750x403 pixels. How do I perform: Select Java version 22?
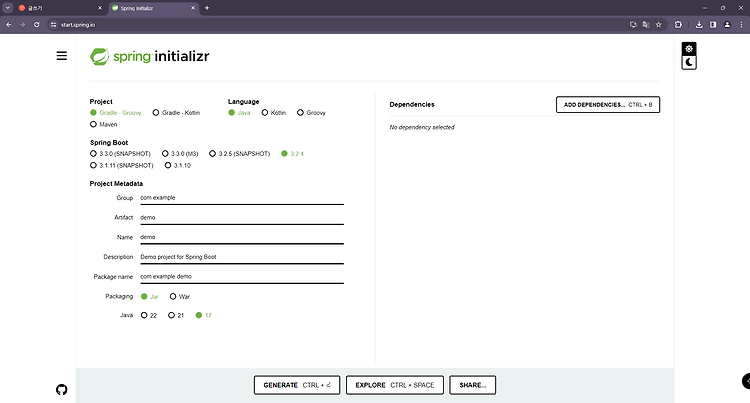[x=149, y=316]
